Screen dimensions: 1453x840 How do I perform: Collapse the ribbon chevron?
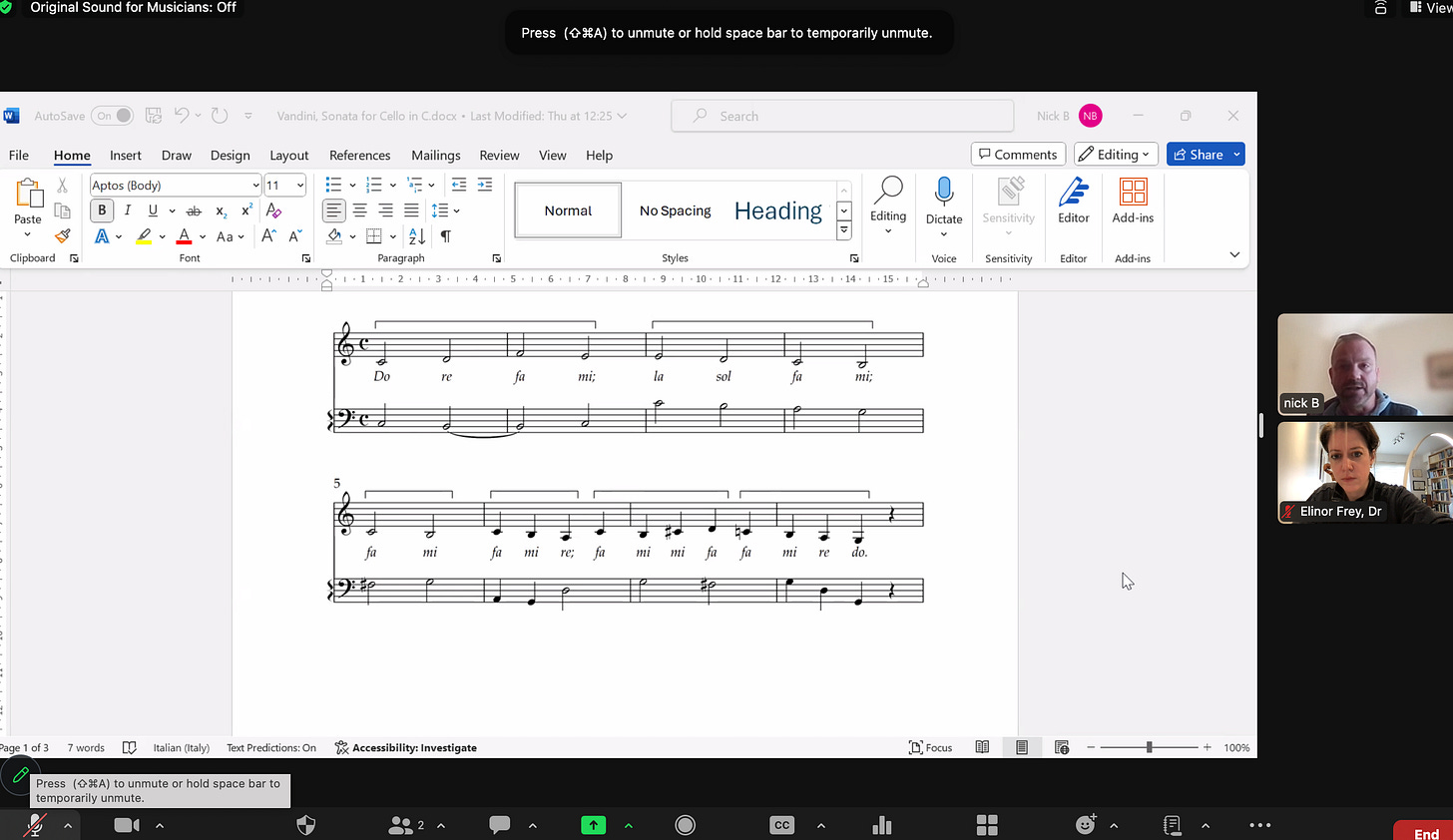[x=1234, y=254]
